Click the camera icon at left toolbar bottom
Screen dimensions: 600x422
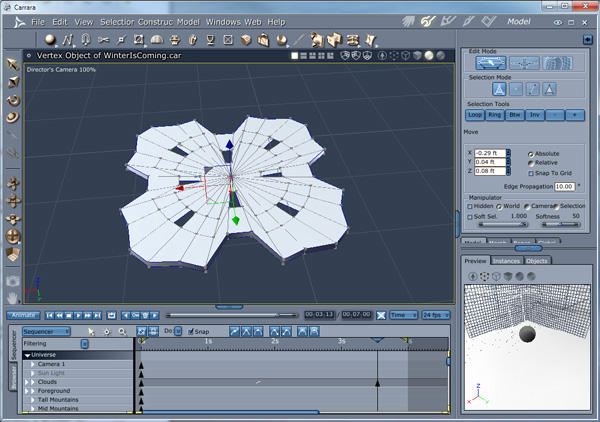(x=12, y=281)
